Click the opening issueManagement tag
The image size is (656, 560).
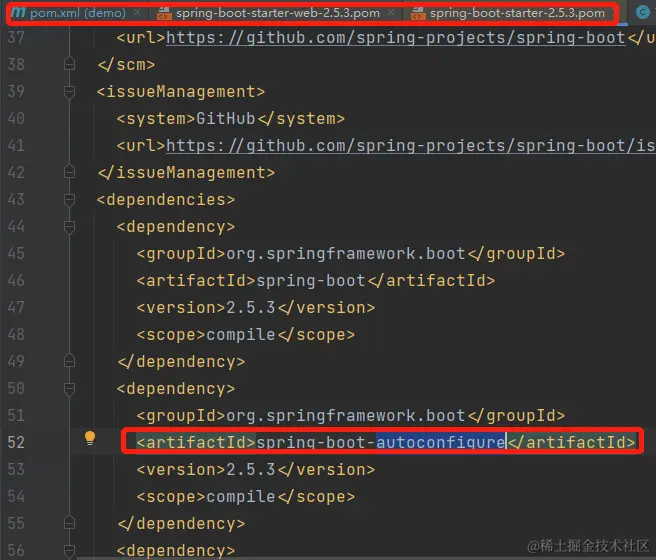point(181,92)
